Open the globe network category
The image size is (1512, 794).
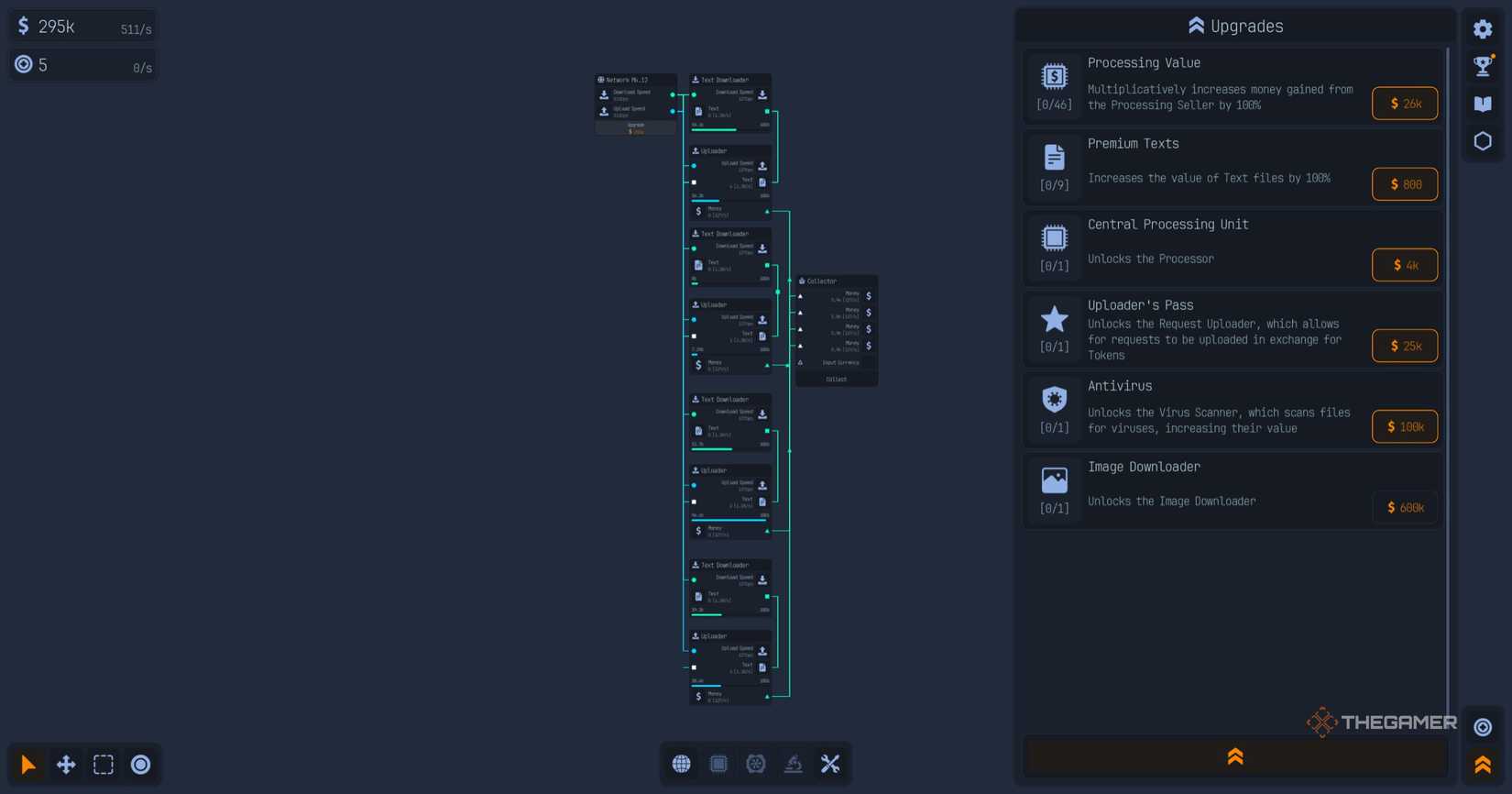coord(681,764)
